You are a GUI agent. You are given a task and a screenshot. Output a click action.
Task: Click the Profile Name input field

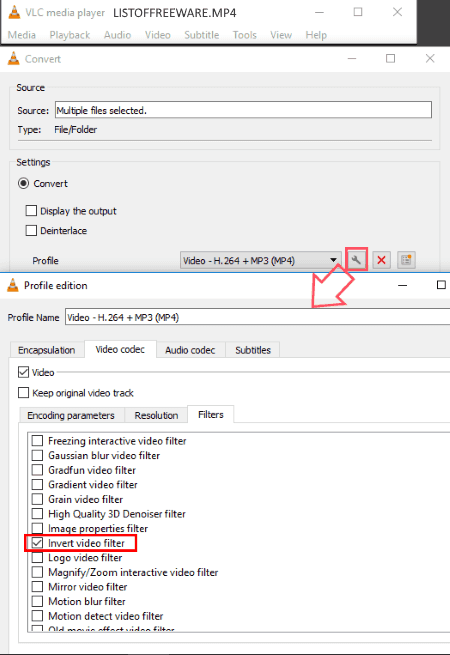(x=257, y=317)
